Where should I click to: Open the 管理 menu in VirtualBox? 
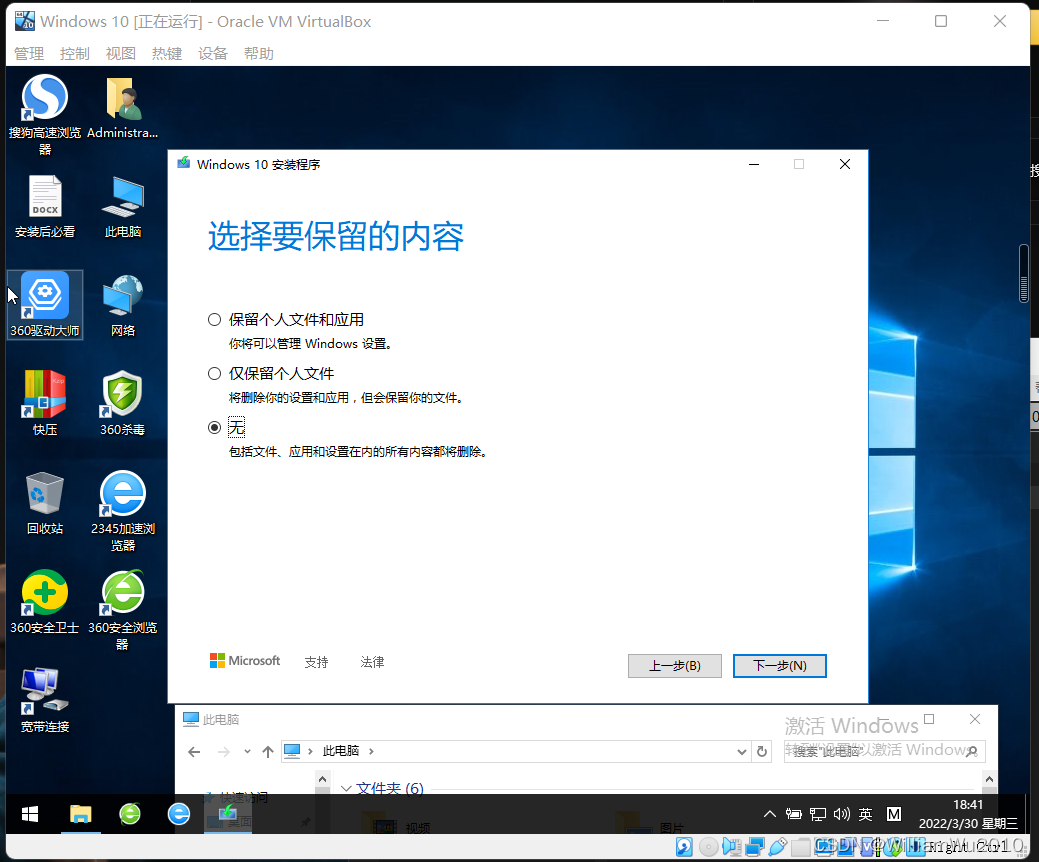pyautogui.click(x=28, y=54)
